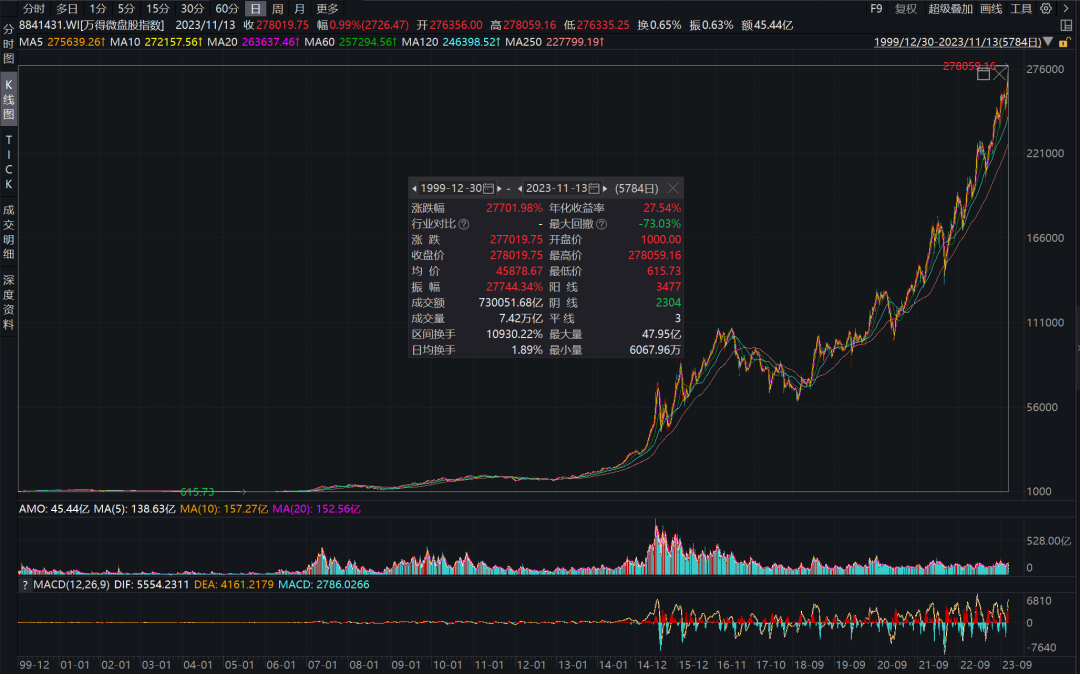Click the 2023-11-13 end date field
1080x674 pixels.
(557, 189)
